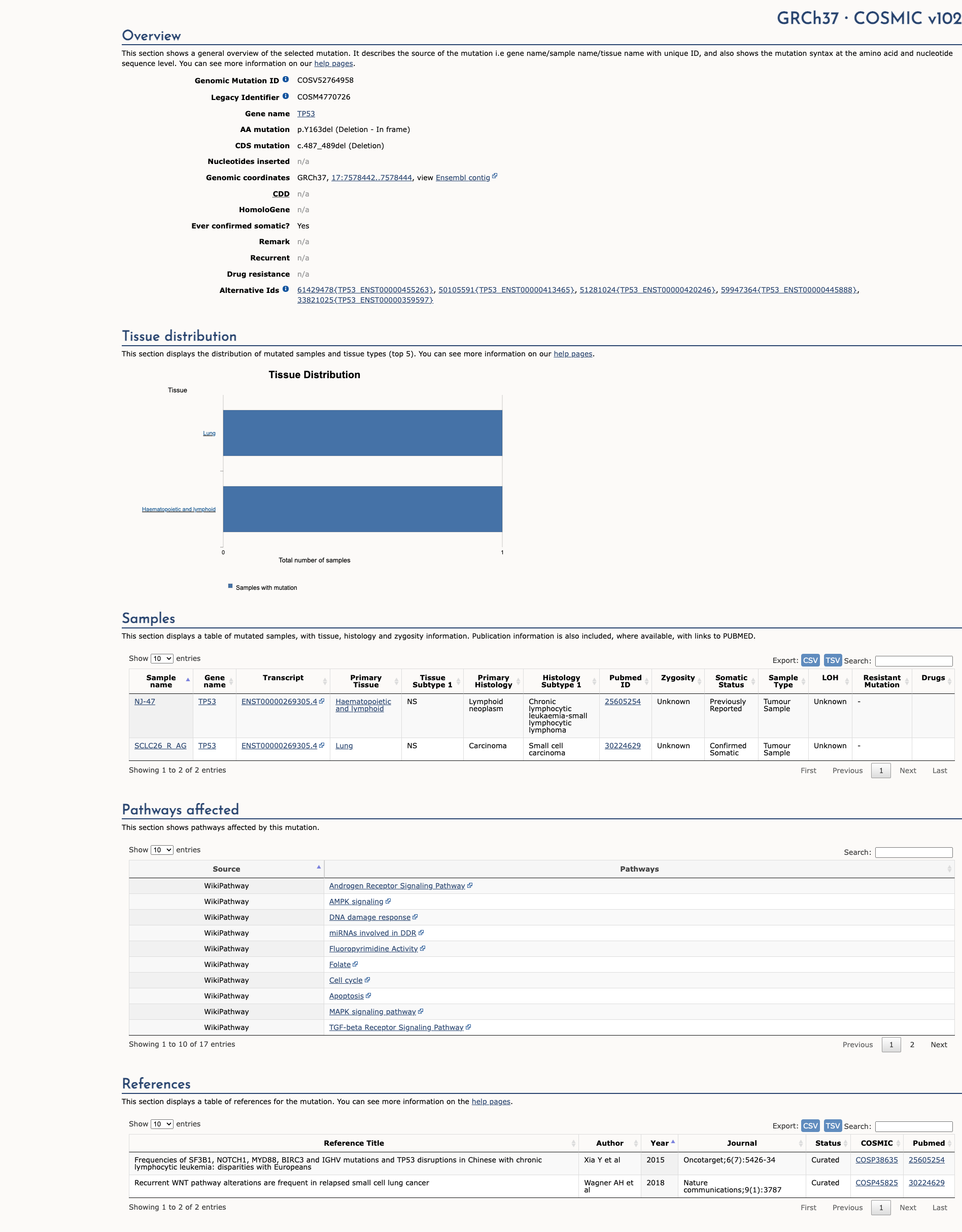962x1232 pixels.
Task: Click Haematopoietic and lymphoid chart bar
Action: 363,509
